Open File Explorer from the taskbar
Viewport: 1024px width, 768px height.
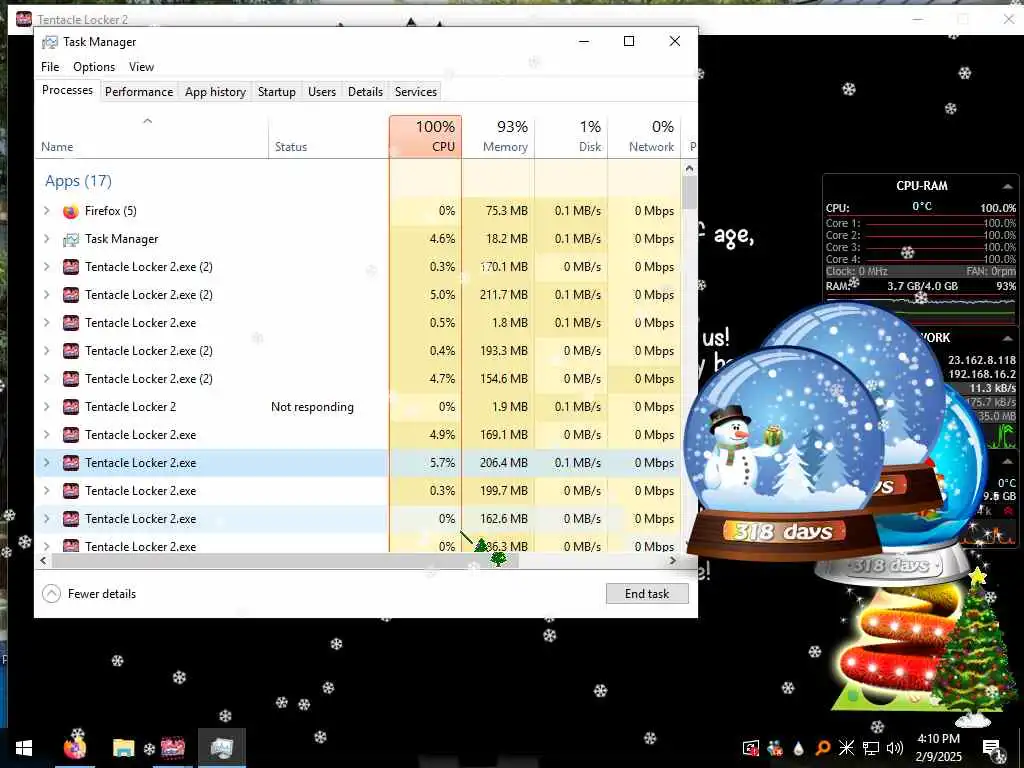[123, 748]
